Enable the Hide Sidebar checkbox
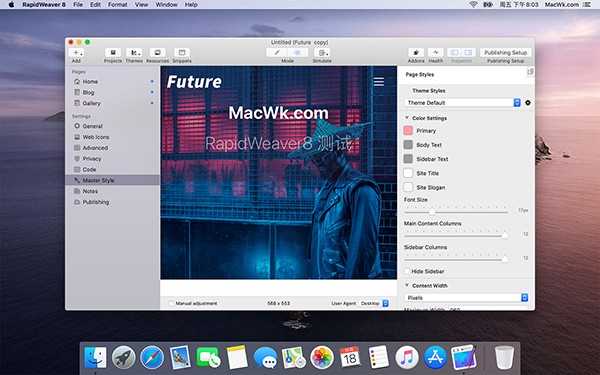The width and height of the screenshot is (600, 375). click(x=407, y=271)
